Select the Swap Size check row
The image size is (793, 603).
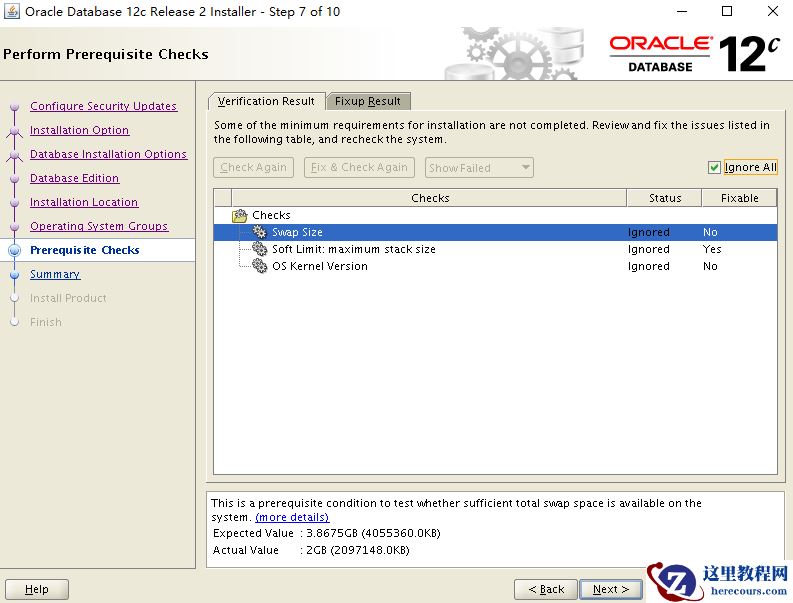(x=495, y=232)
